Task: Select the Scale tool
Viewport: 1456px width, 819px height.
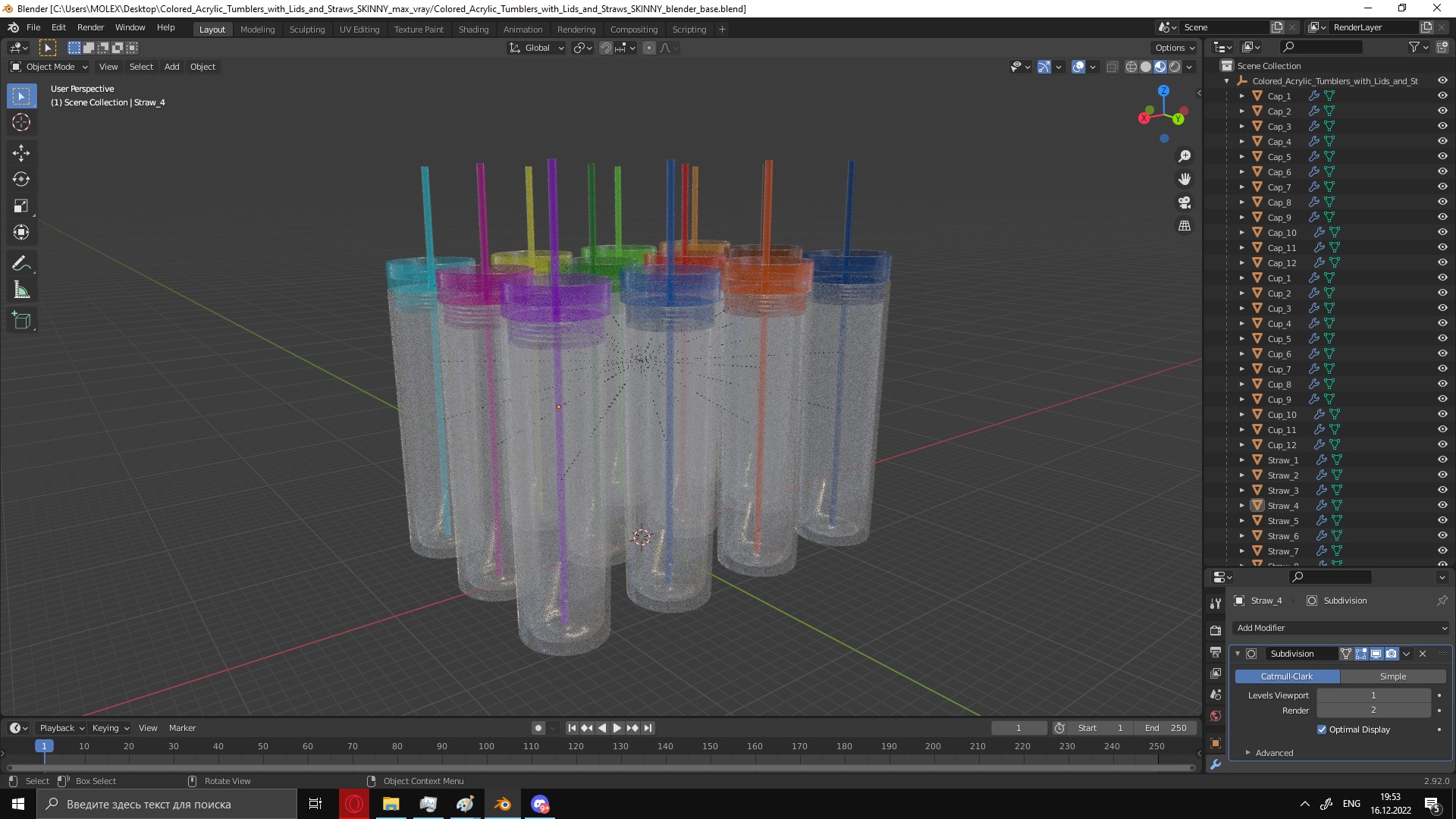Action: pyautogui.click(x=21, y=206)
